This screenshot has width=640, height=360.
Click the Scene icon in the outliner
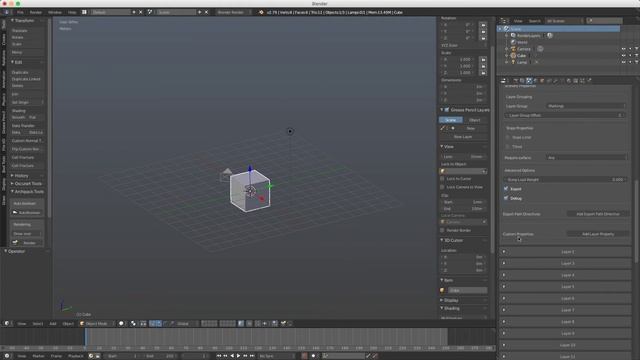507,29
